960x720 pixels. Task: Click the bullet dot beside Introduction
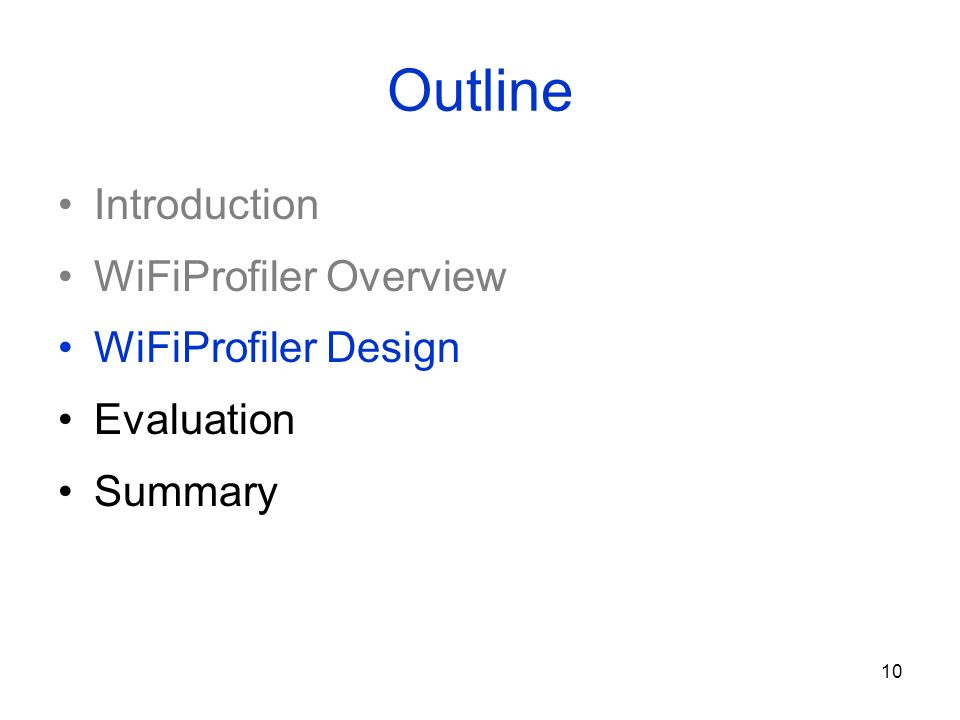[x=66, y=204]
